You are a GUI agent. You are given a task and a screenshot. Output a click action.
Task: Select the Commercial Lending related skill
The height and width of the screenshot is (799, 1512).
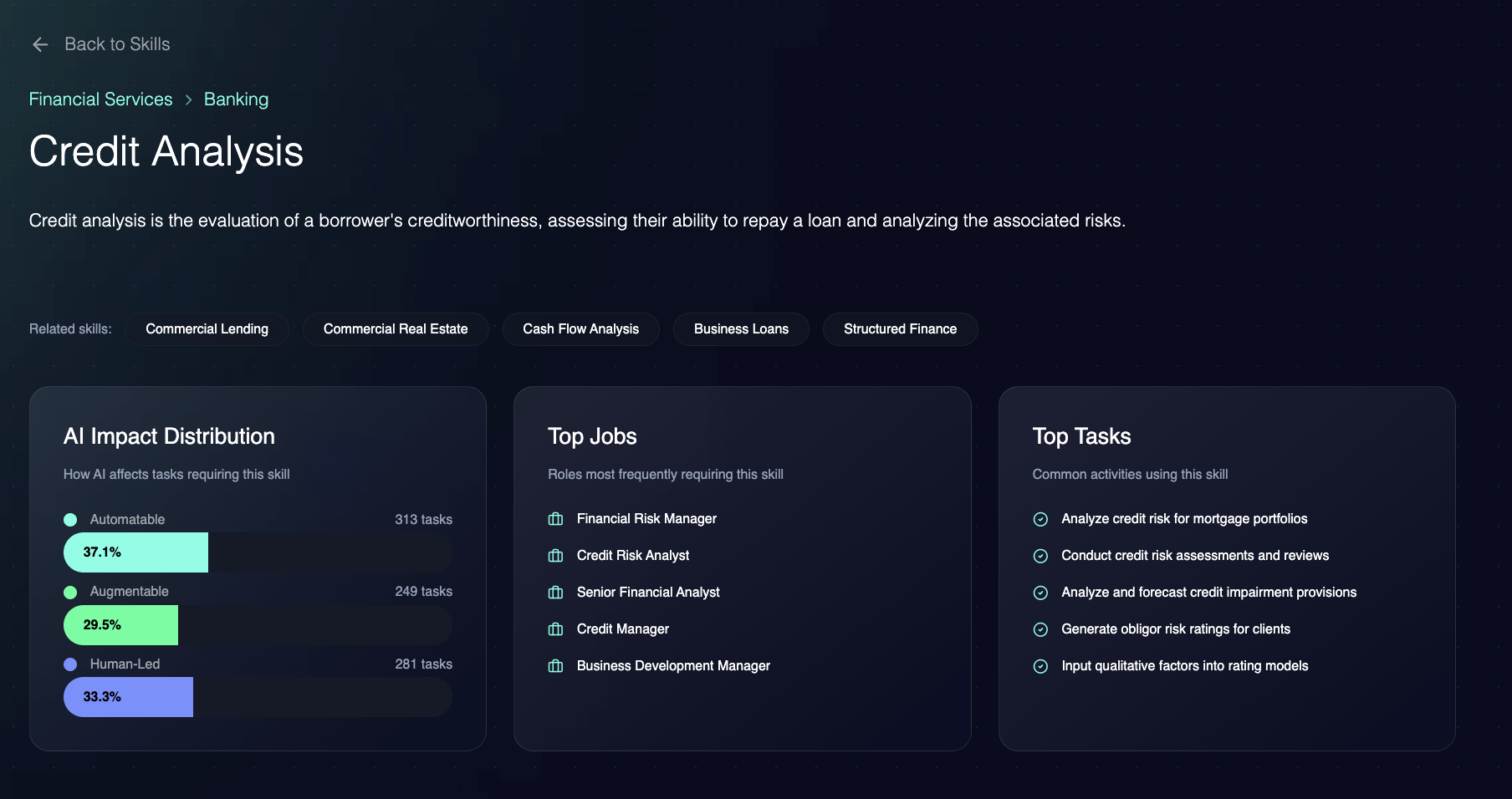(207, 329)
